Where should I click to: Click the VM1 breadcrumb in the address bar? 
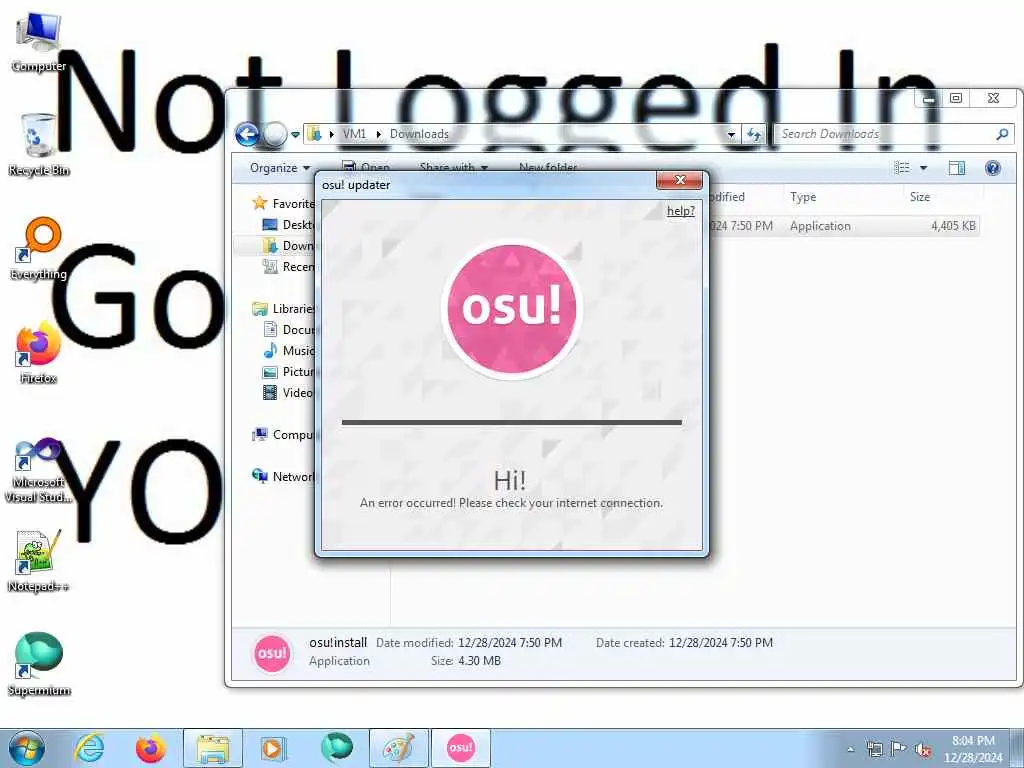(355, 134)
